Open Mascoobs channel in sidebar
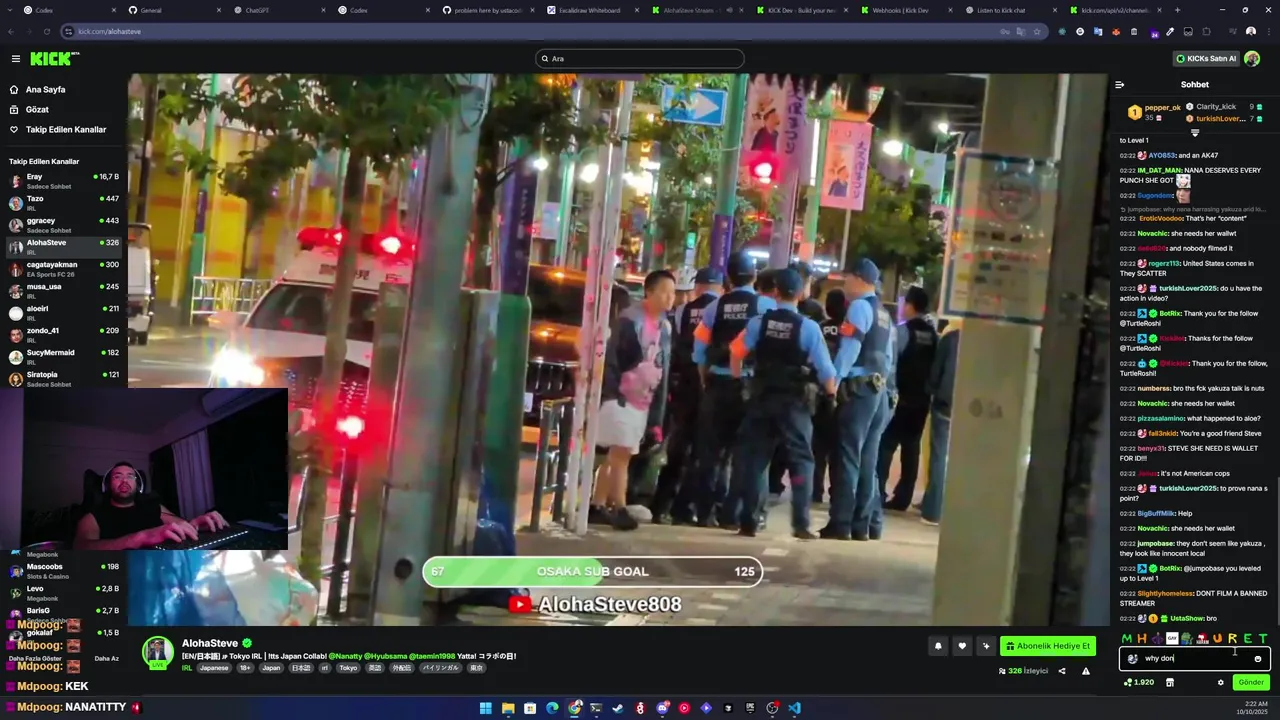Viewport: 1280px width, 720px height. coord(64,571)
